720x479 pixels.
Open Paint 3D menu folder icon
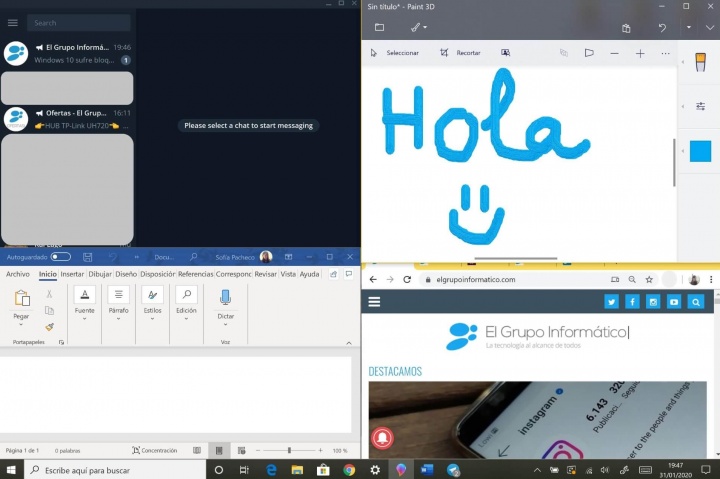tap(379, 27)
